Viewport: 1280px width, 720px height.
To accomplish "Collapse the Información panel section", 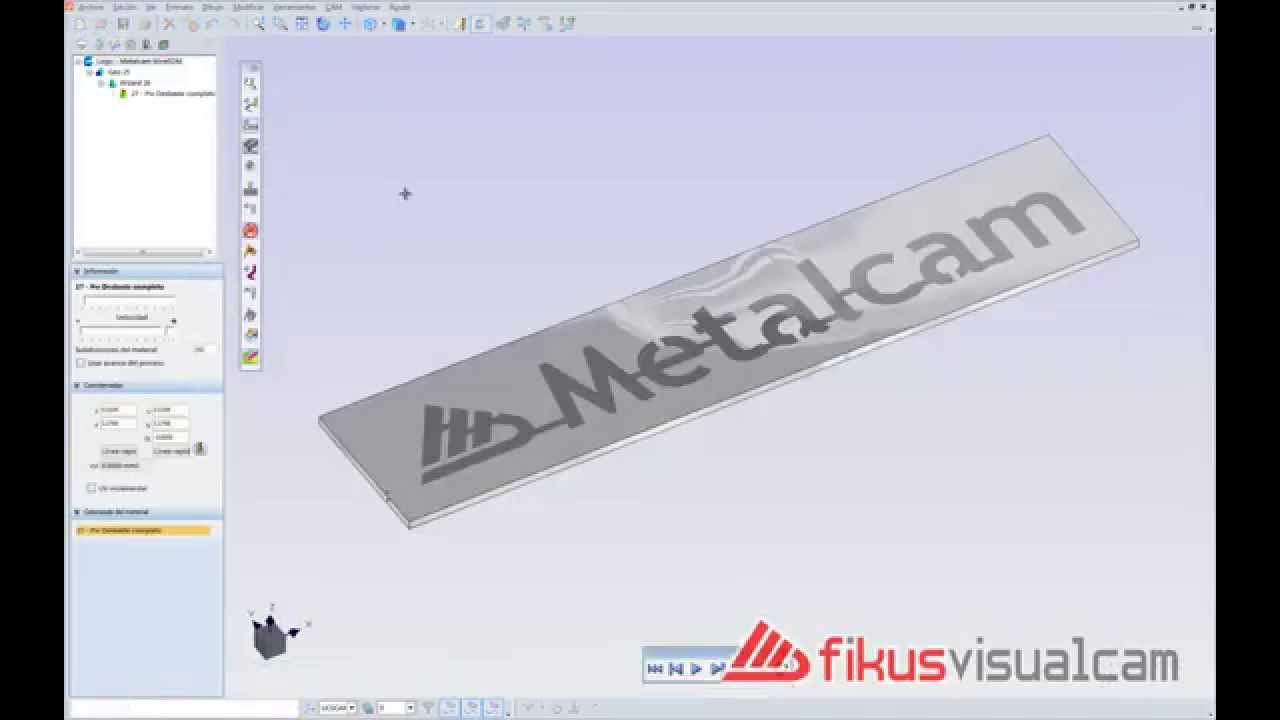I will 76,271.
